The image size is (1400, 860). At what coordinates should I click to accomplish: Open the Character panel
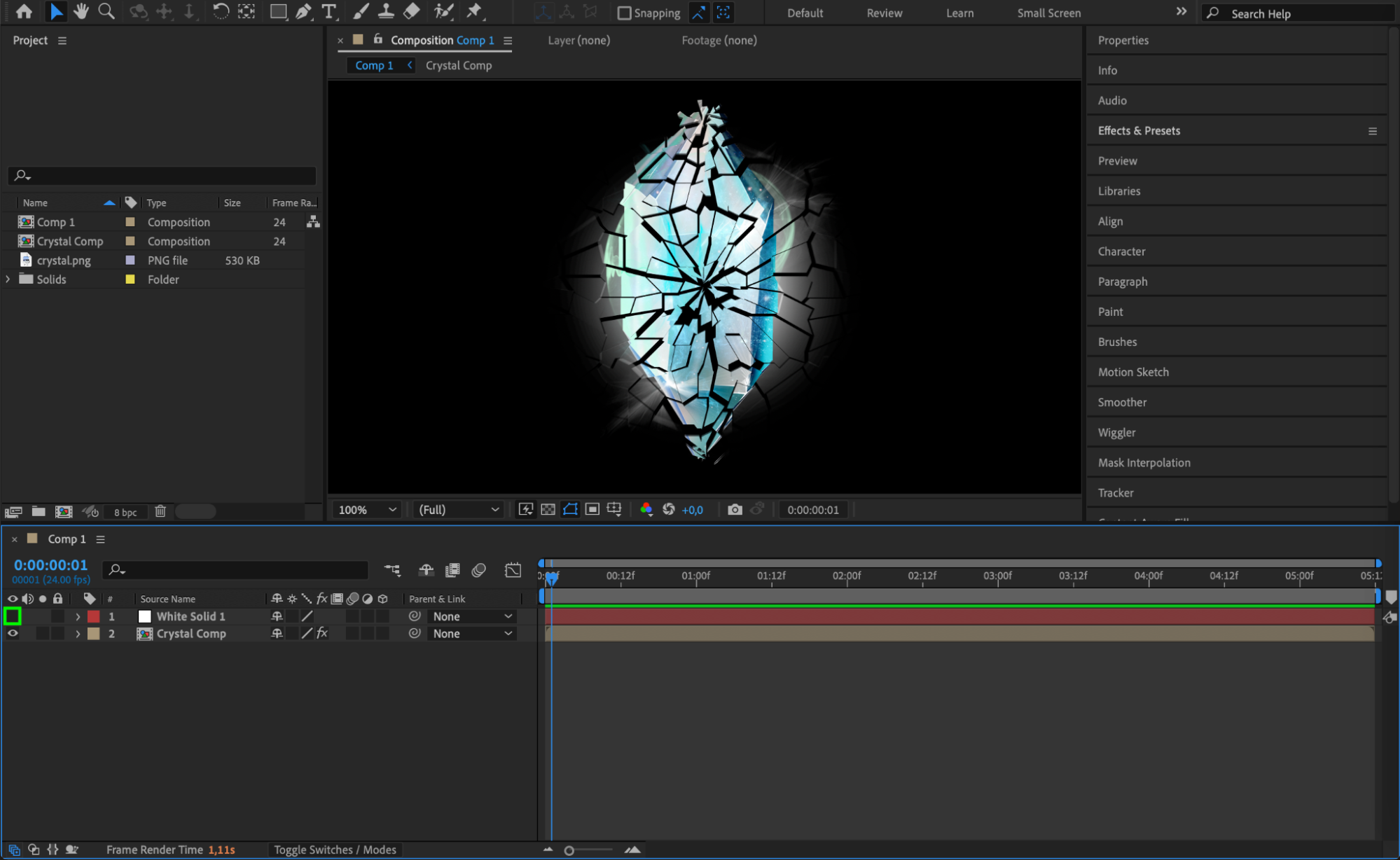coord(1121,251)
